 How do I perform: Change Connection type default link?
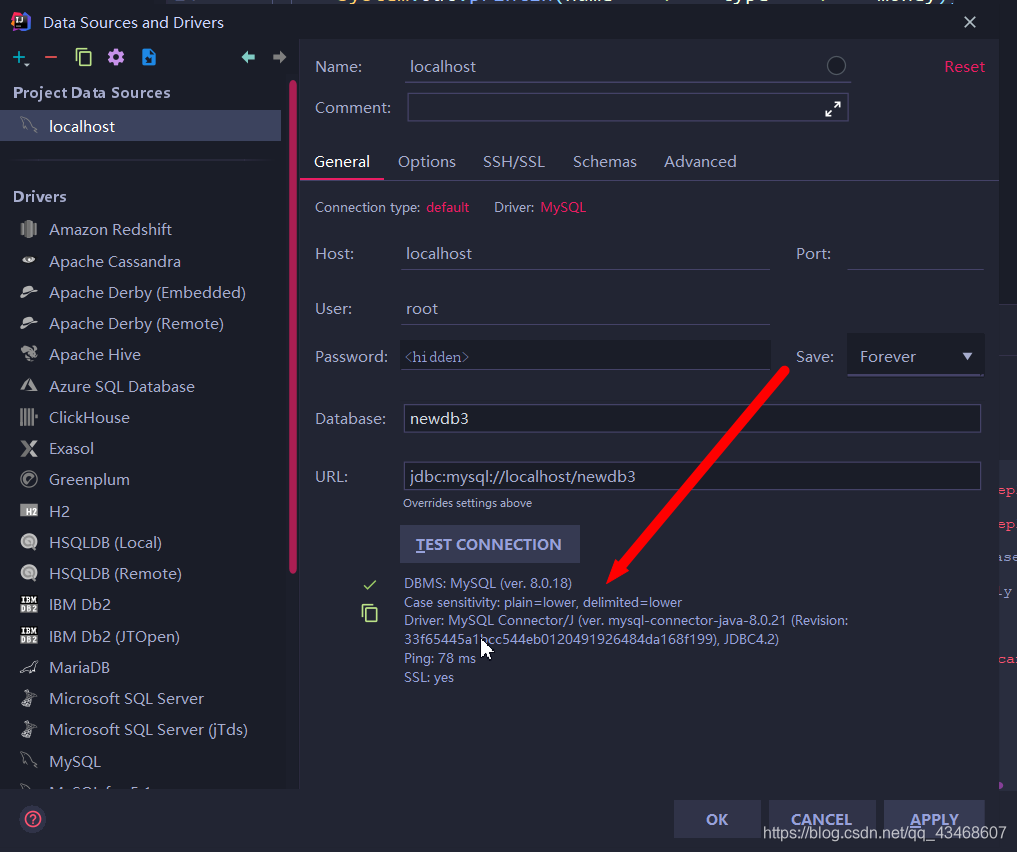(448, 207)
